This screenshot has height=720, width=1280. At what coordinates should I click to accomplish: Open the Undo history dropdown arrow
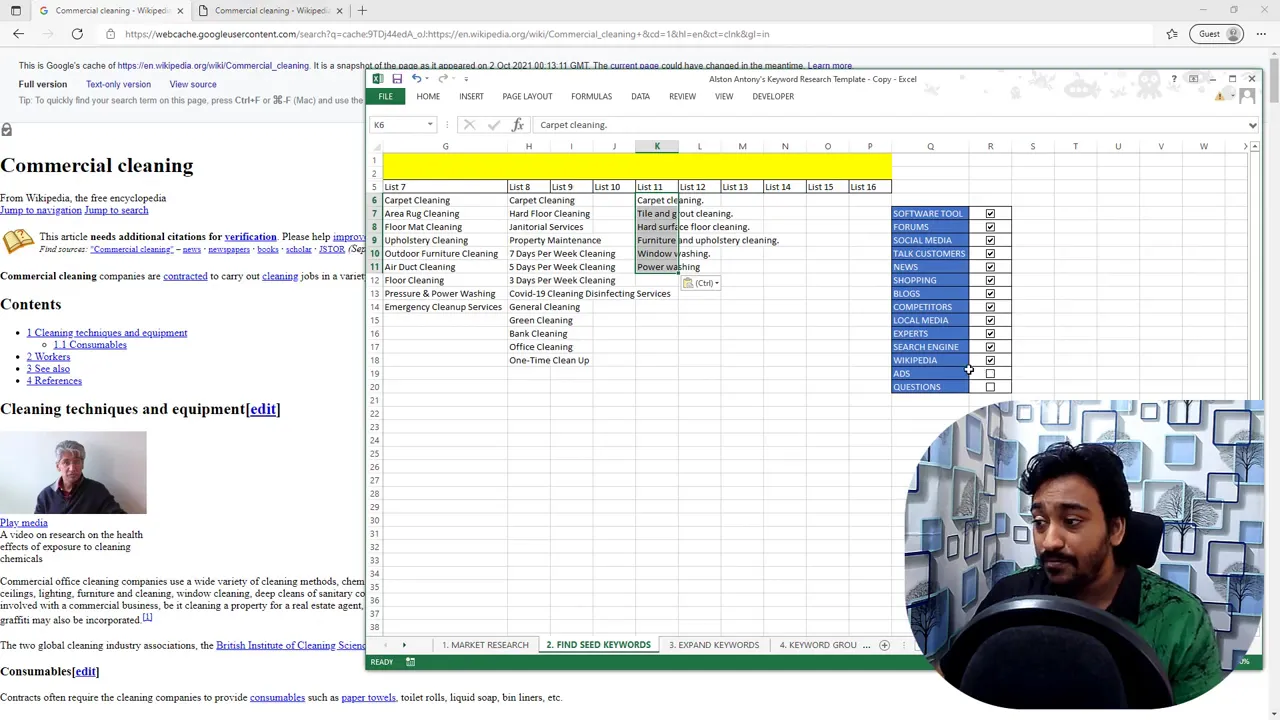tap(427, 78)
